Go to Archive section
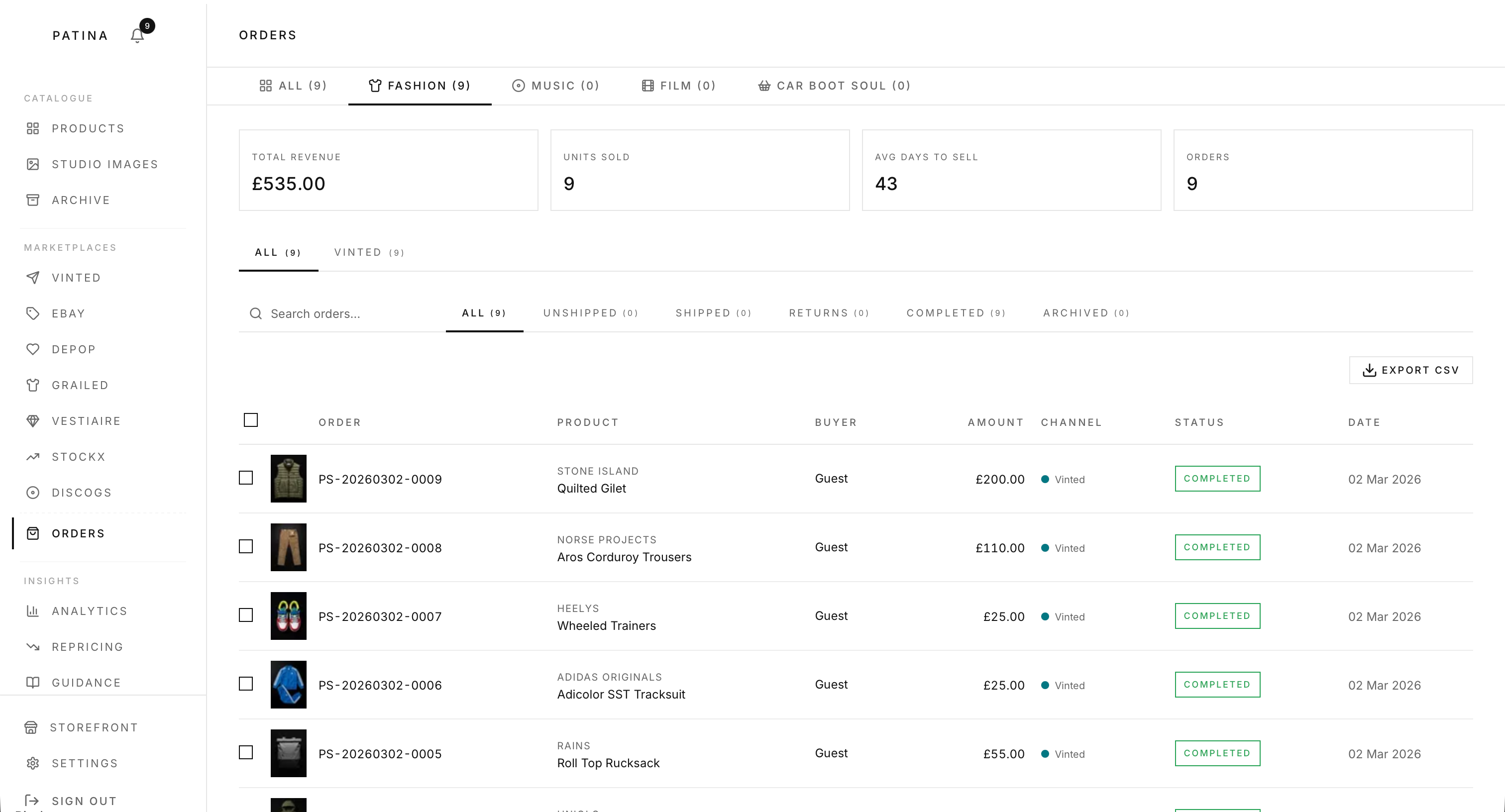Viewport: 1505px width, 812px height. pos(81,201)
